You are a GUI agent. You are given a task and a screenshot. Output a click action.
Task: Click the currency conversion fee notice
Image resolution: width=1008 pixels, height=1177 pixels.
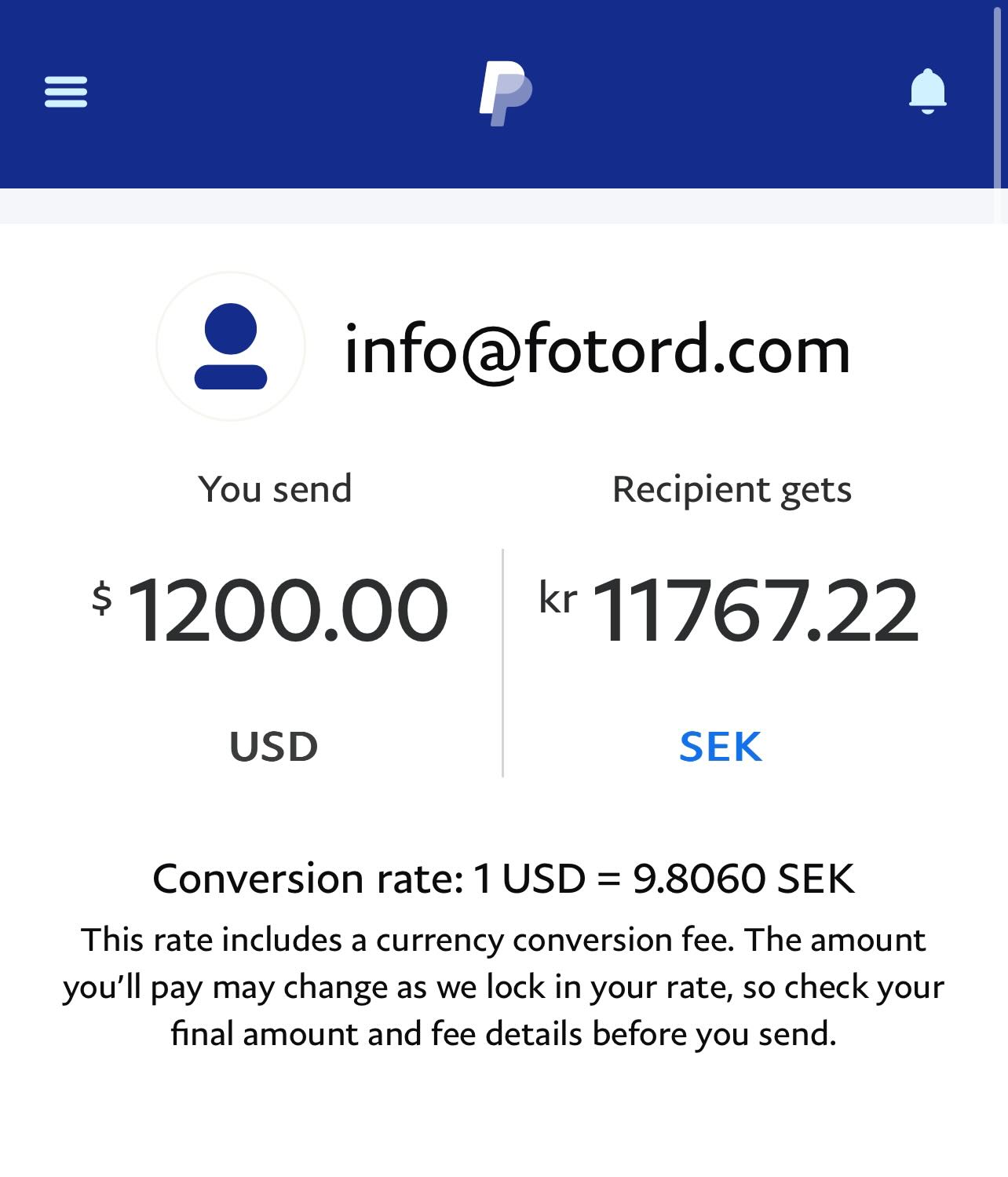[503, 986]
